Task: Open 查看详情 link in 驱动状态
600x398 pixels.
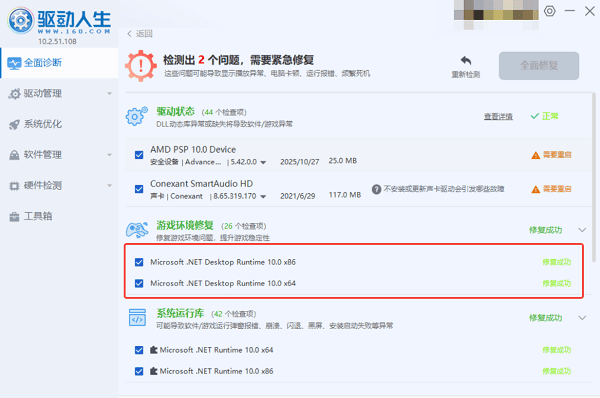Action: 498,116
